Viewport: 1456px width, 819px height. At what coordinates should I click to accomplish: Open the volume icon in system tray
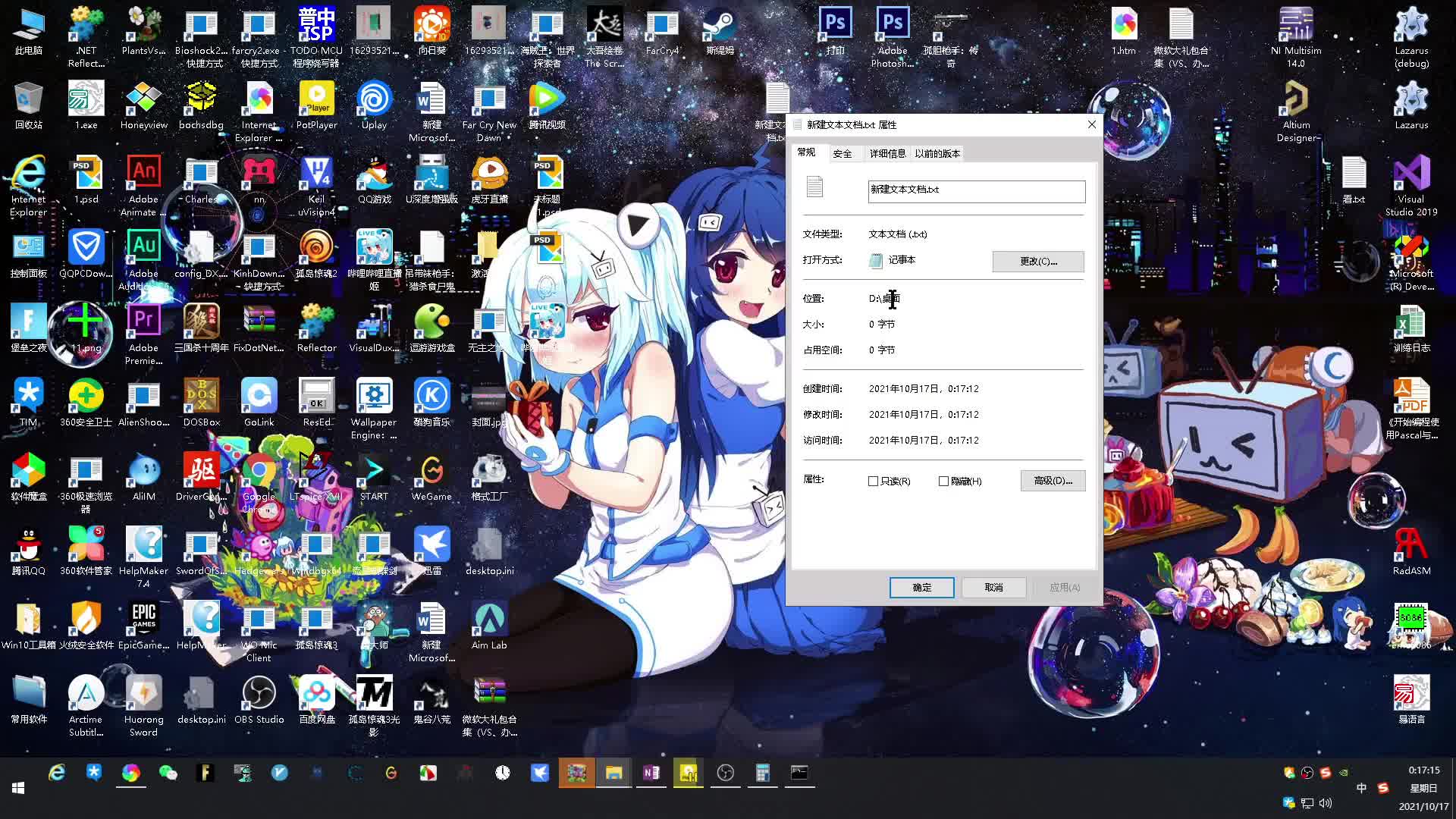1325,803
